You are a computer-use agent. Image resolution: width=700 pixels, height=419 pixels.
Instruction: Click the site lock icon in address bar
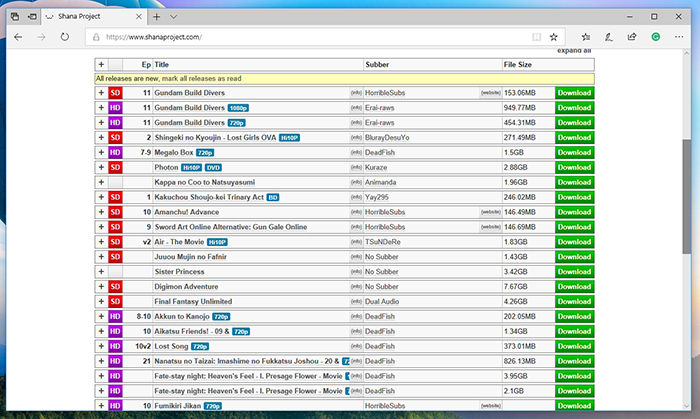(96, 37)
